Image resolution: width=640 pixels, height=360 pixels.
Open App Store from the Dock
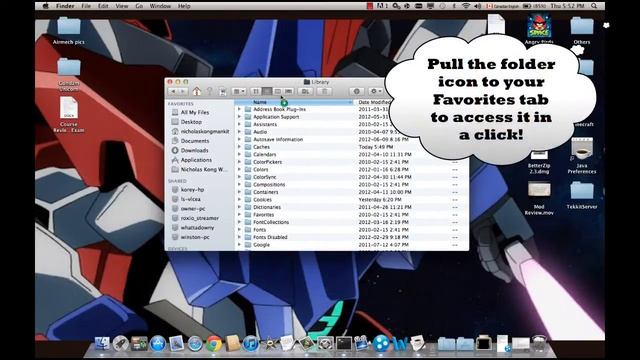pos(158,344)
